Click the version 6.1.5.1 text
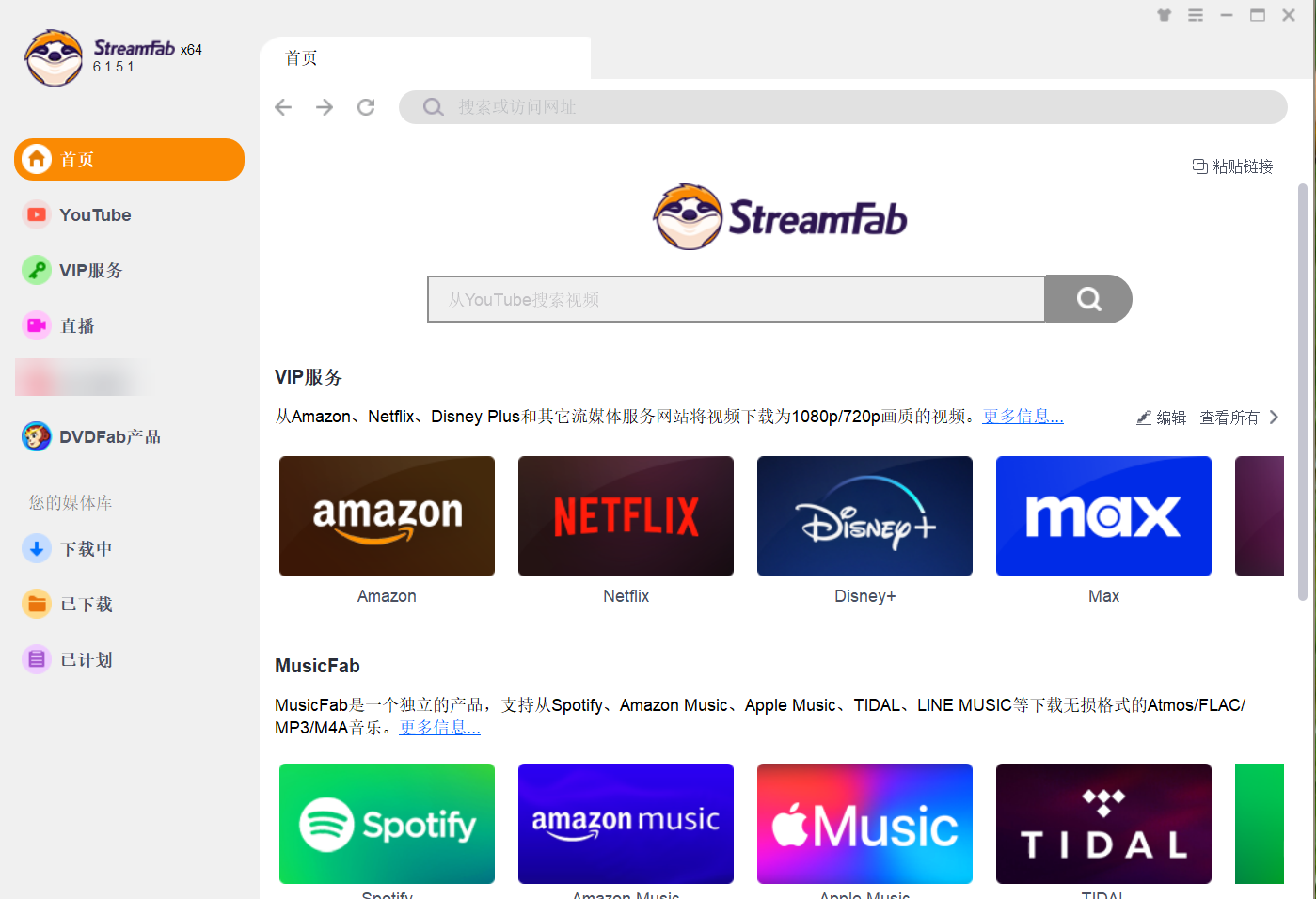Image resolution: width=1316 pixels, height=899 pixels. pyautogui.click(x=113, y=67)
